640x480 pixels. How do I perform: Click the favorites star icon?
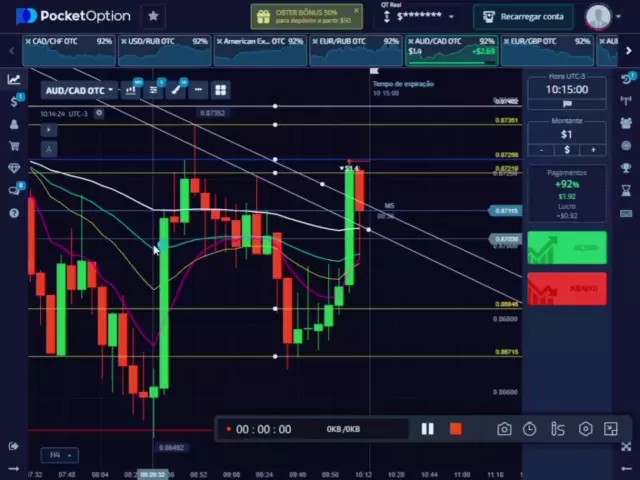coord(153,16)
